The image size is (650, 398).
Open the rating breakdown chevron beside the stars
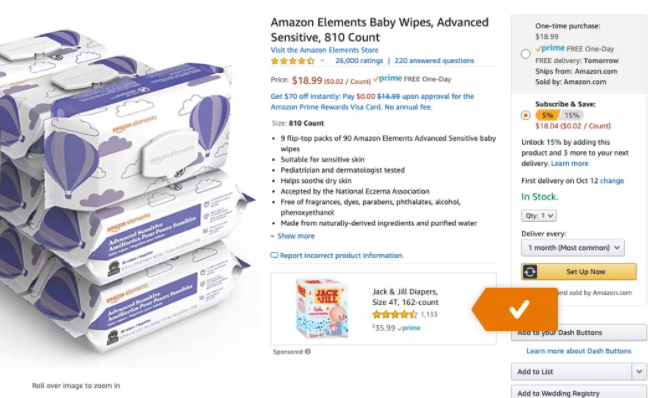pos(322,61)
